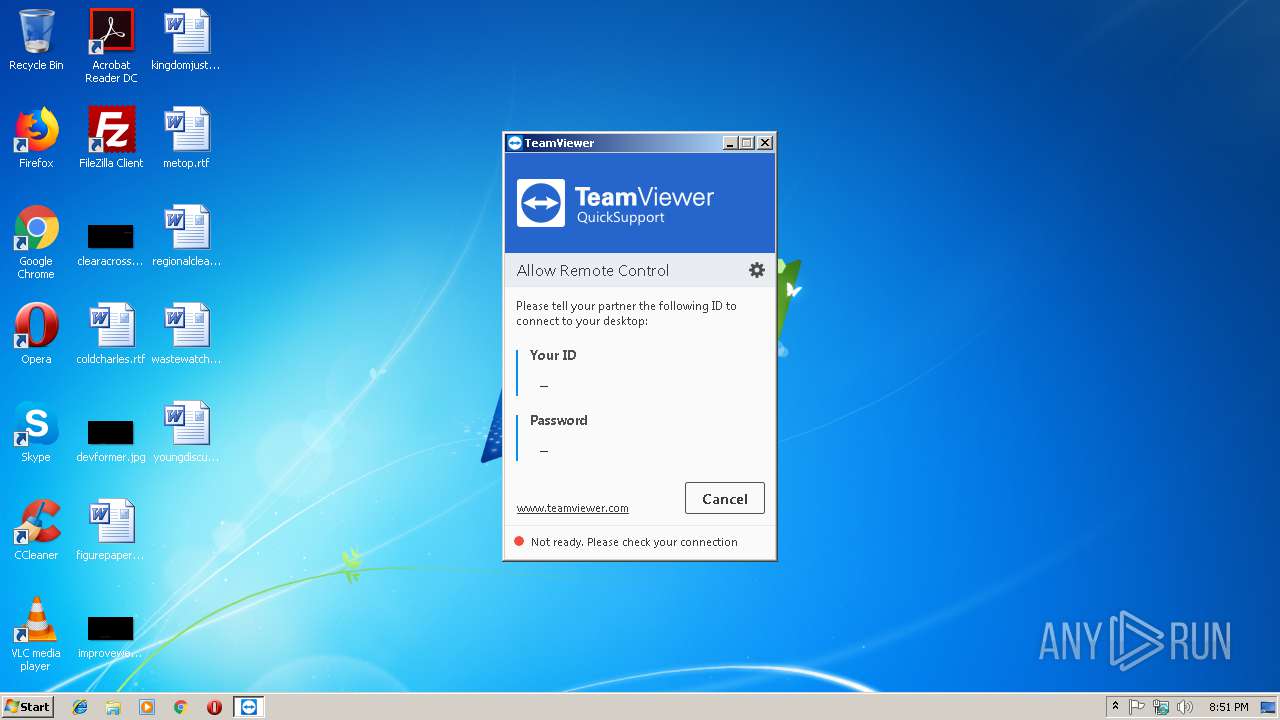
Task: Select the figurepaper document icon
Action: [111, 530]
